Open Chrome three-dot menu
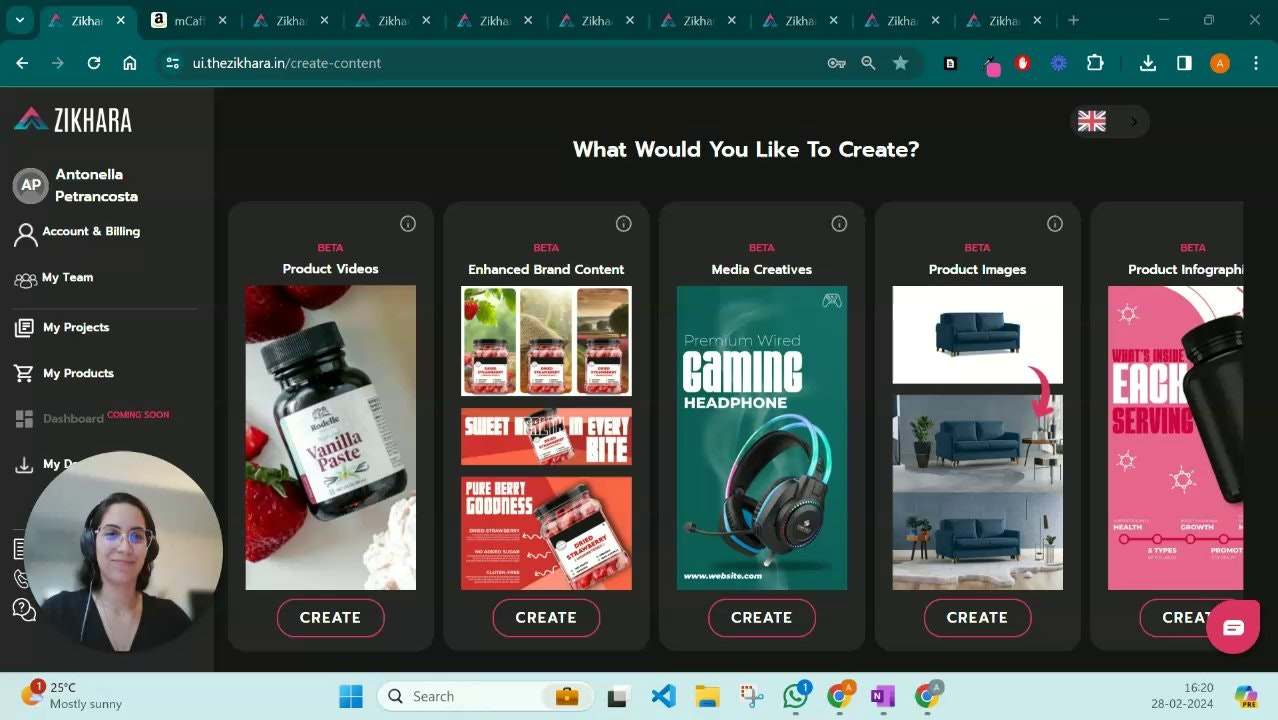The width and height of the screenshot is (1278, 720). coord(1255,63)
